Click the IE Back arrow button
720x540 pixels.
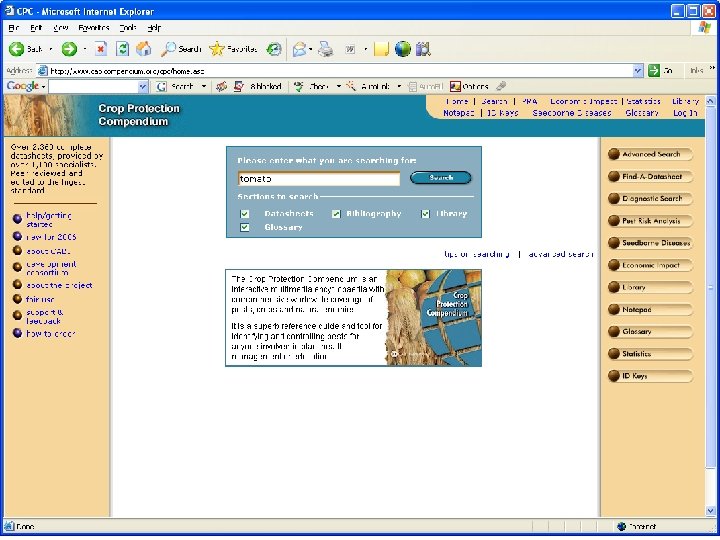[x=17, y=49]
